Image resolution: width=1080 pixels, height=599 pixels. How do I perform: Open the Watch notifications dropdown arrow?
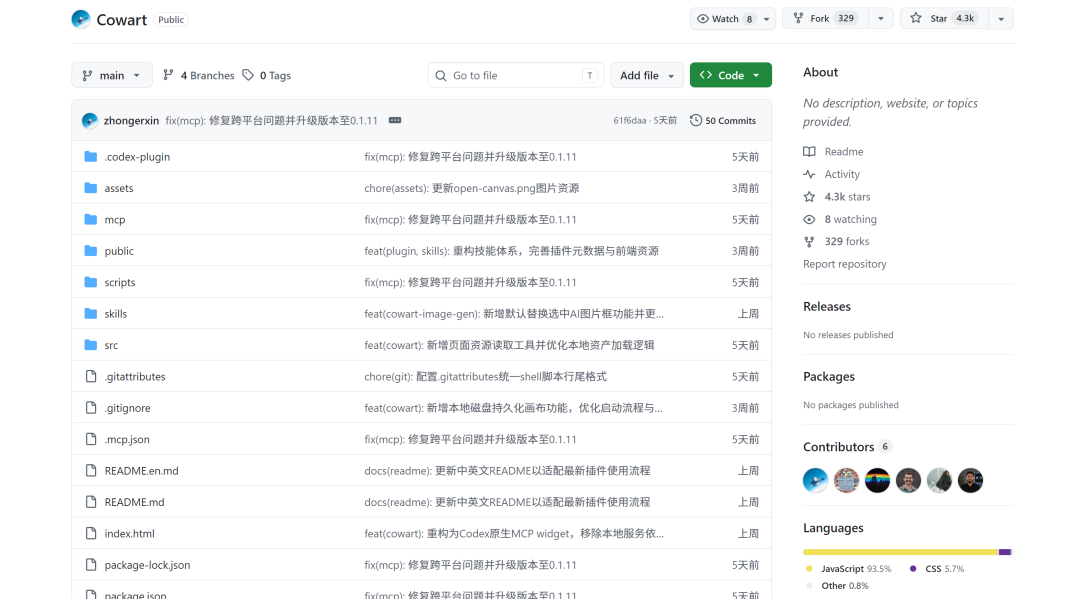click(x=767, y=19)
